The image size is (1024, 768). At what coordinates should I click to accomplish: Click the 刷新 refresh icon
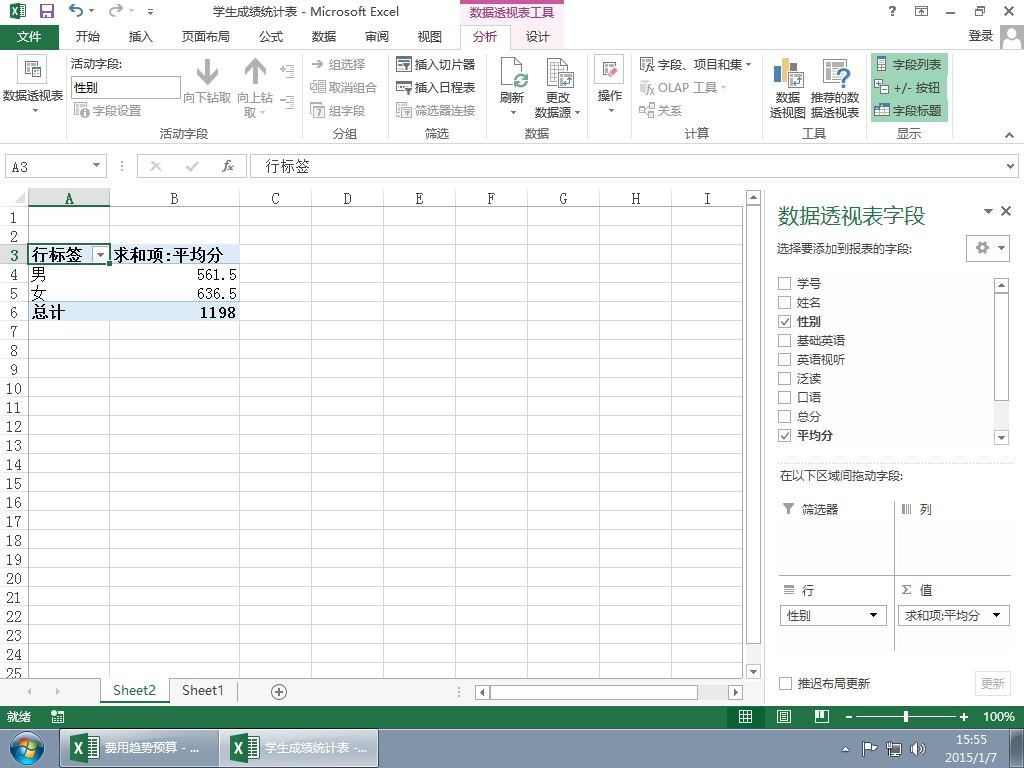tap(512, 72)
